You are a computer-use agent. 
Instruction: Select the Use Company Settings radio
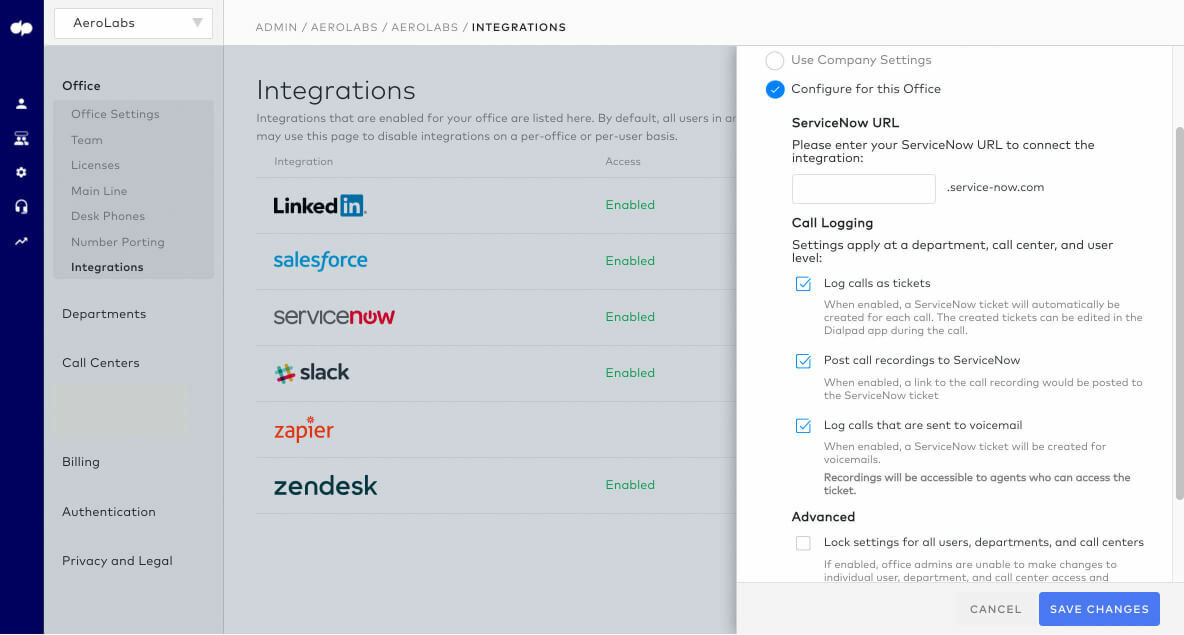[x=774, y=60]
